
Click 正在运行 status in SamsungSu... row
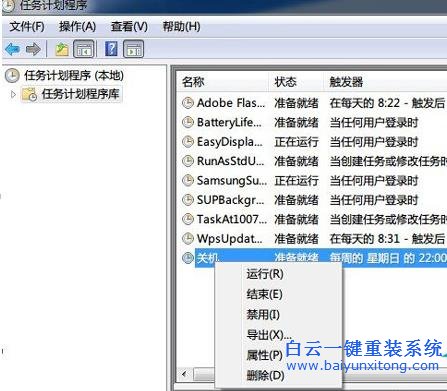[296, 180]
